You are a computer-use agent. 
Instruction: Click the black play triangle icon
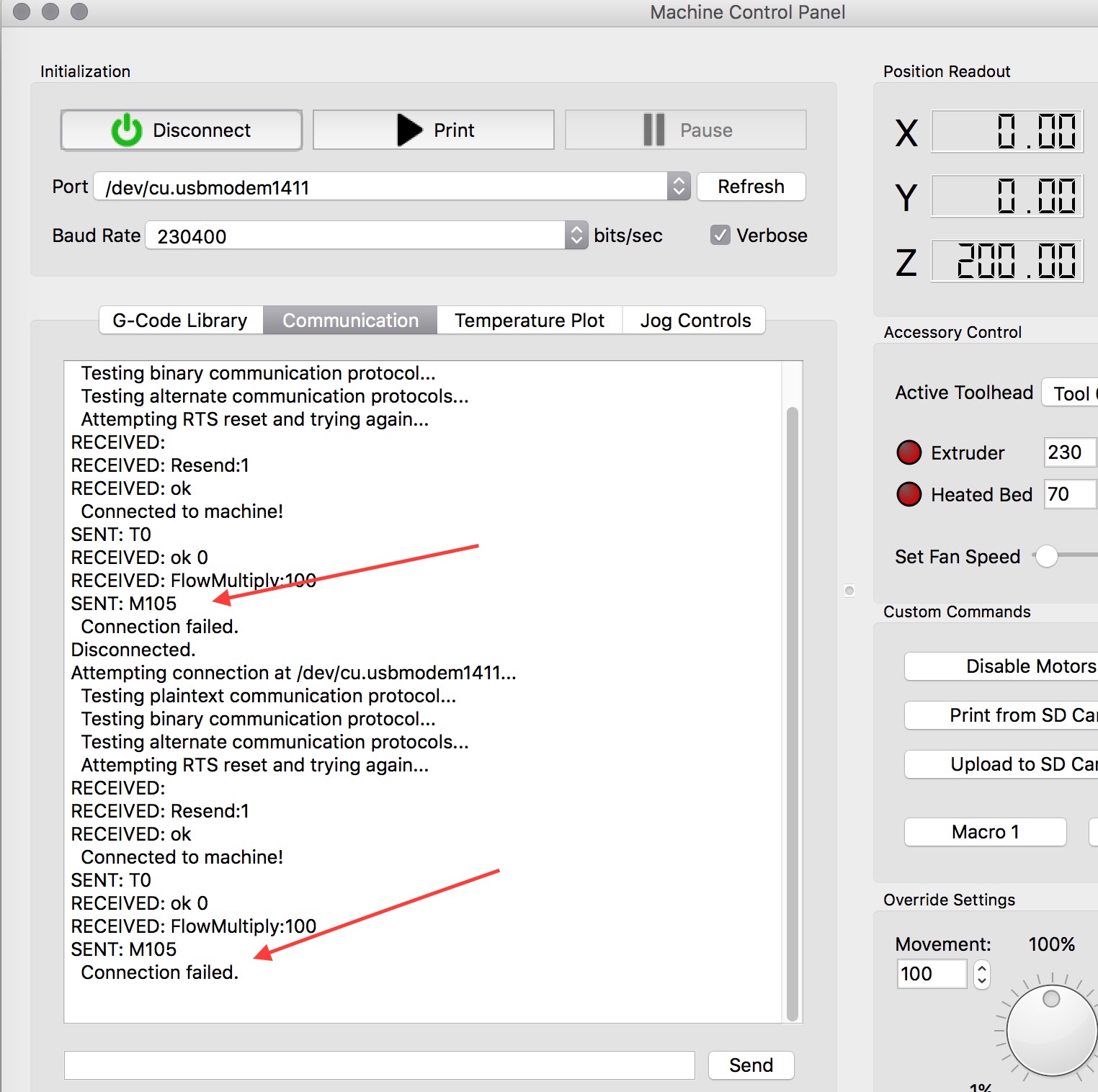click(x=409, y=130)
